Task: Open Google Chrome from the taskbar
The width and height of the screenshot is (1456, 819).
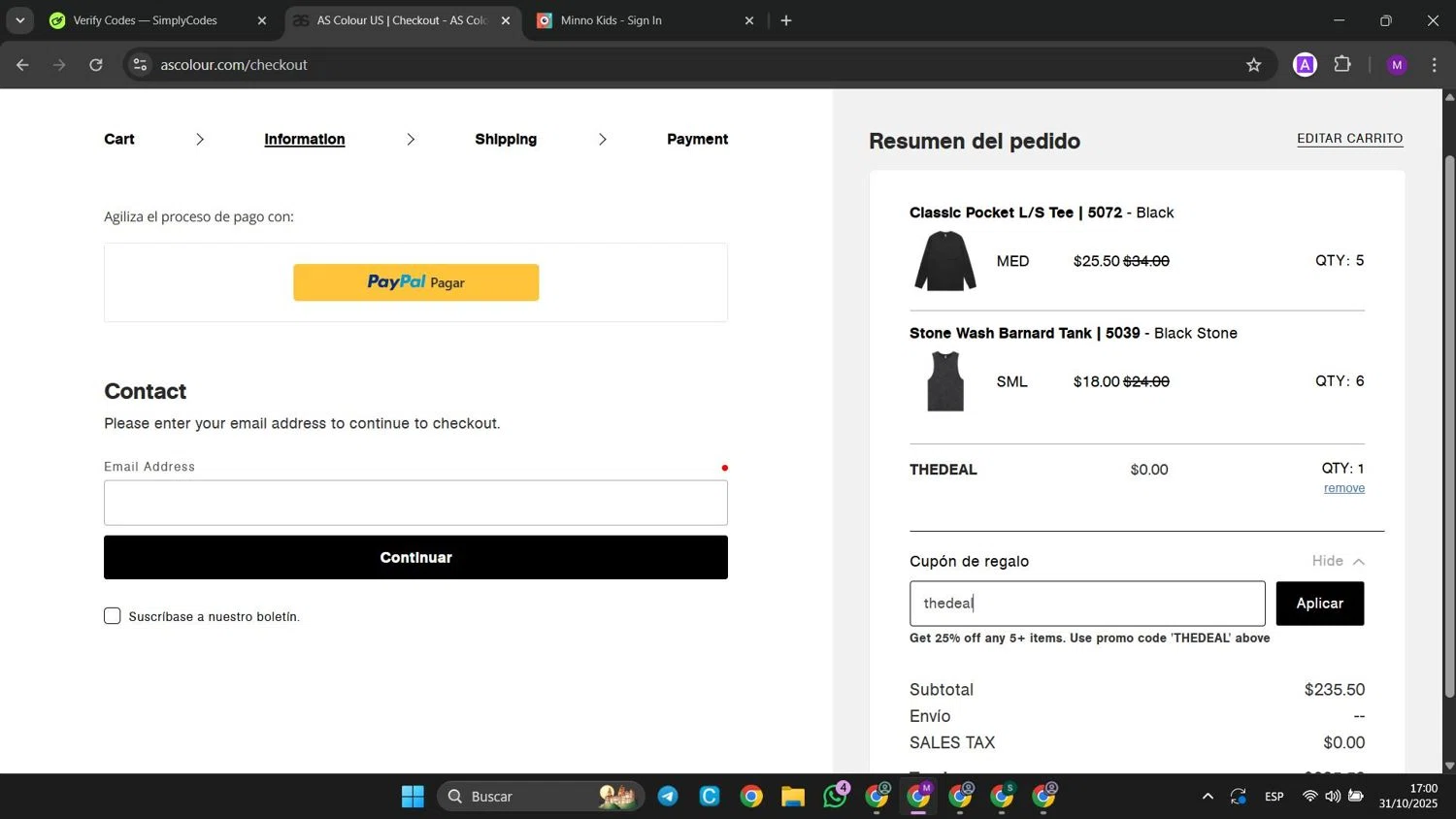Action: 751,797
